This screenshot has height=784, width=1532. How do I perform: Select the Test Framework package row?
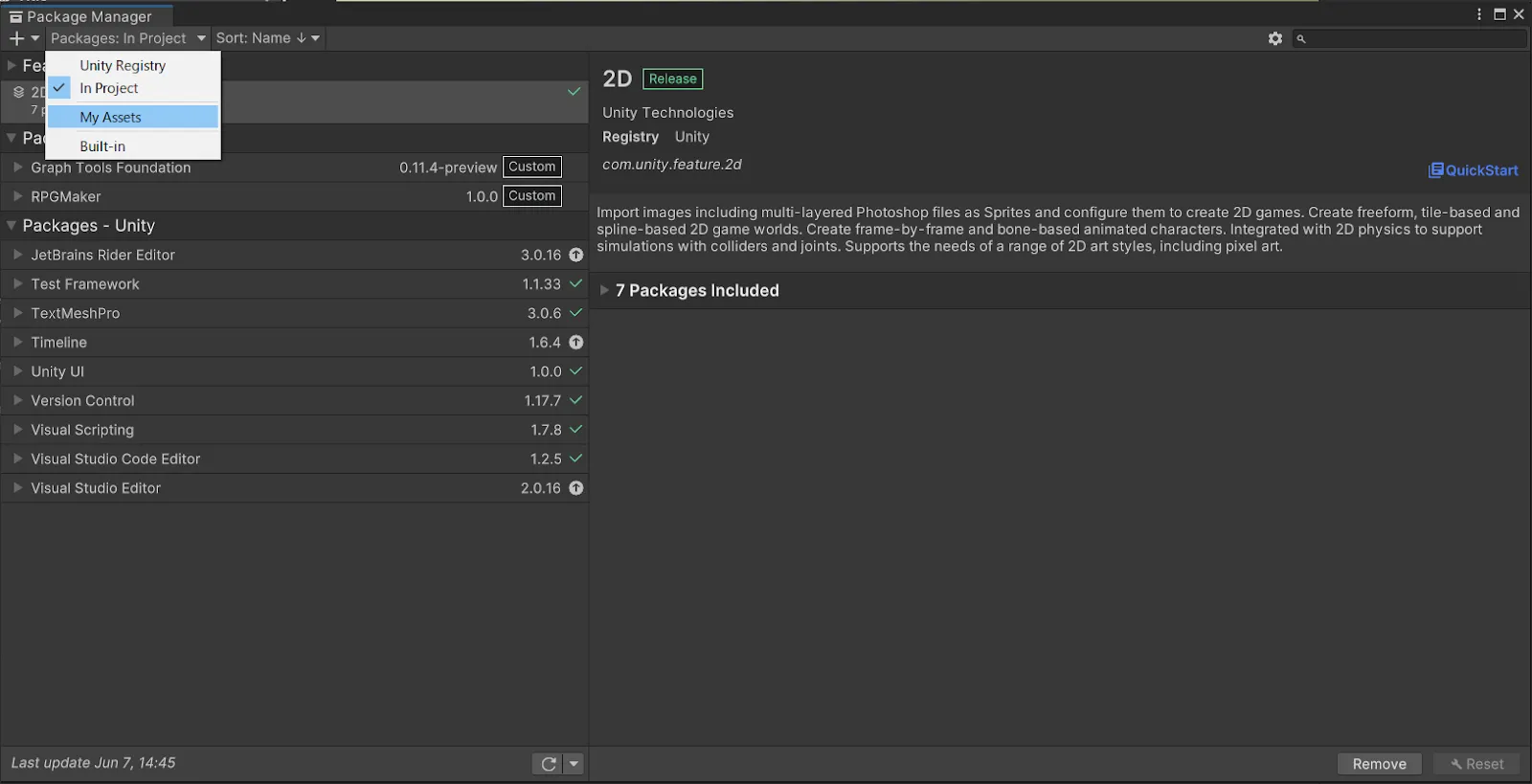click(294, 284)
